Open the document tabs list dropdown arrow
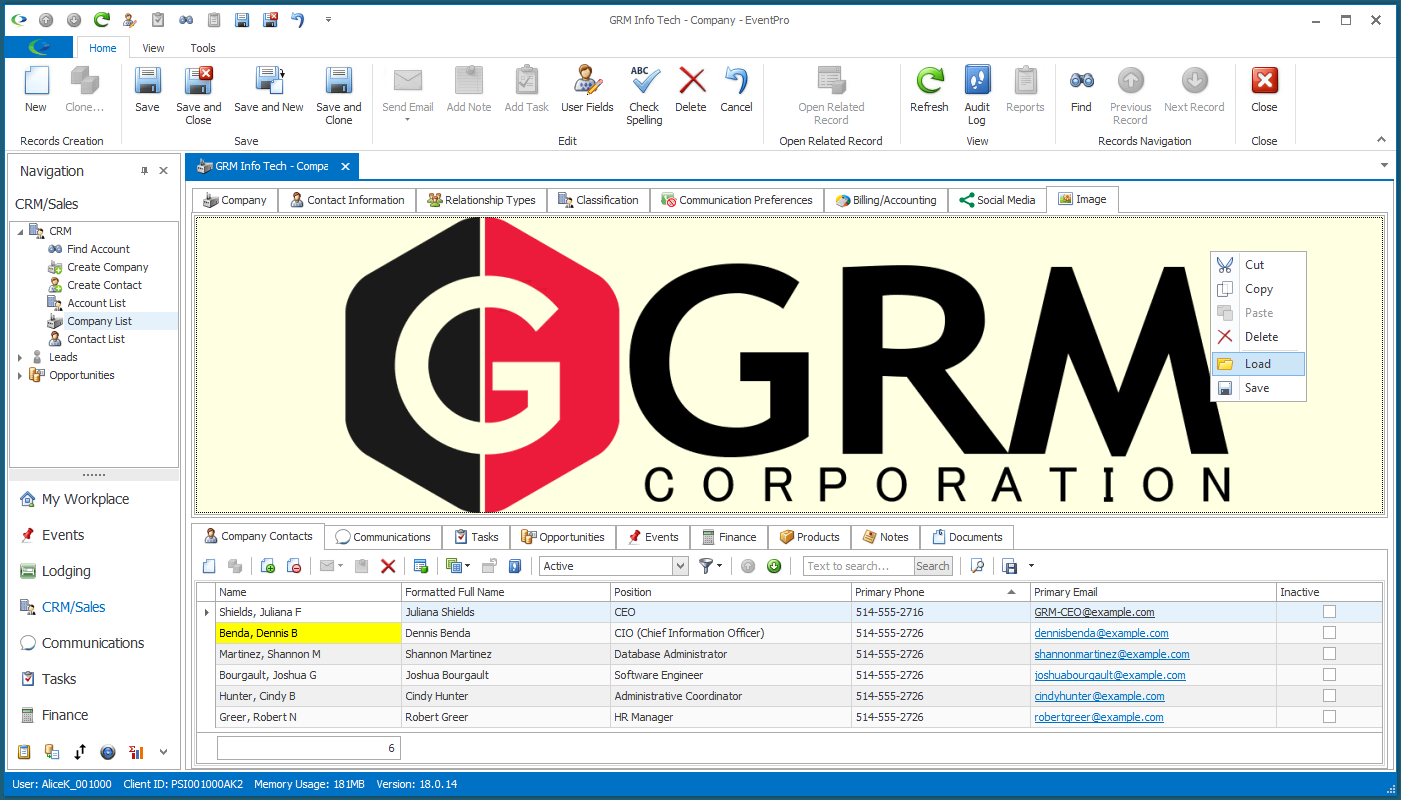 (x=1384, y=165)
